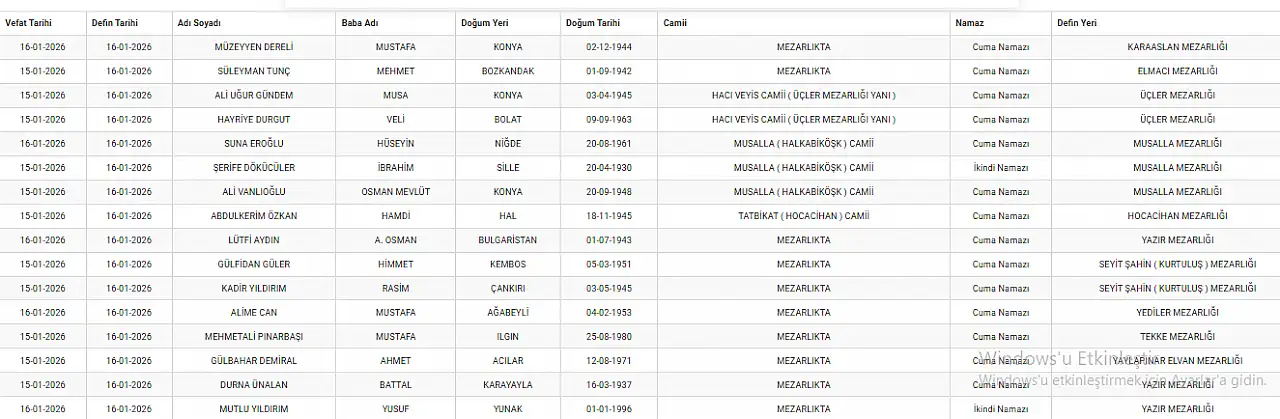Click the KARAASLAN MEZARLIĞI burial place cell
1280x419 pixels.
pyautogui.click(x=1177, y=47)
